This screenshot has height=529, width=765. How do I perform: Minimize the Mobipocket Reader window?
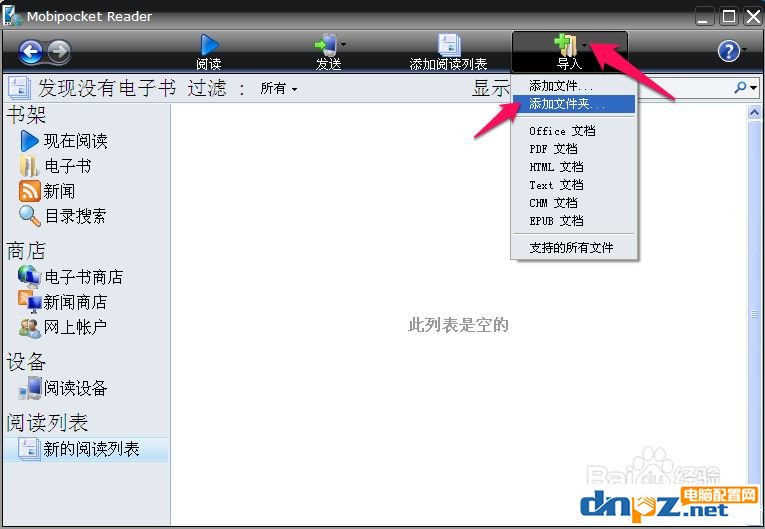coord(703,17)
